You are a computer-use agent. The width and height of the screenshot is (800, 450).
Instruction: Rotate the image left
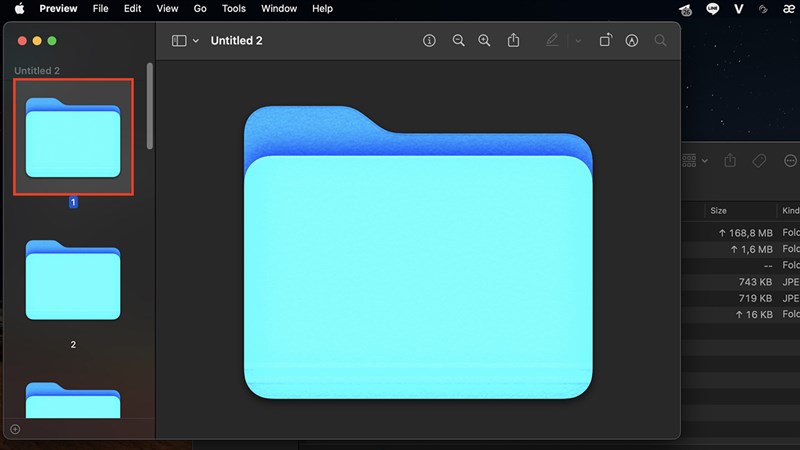pos(606,40)
